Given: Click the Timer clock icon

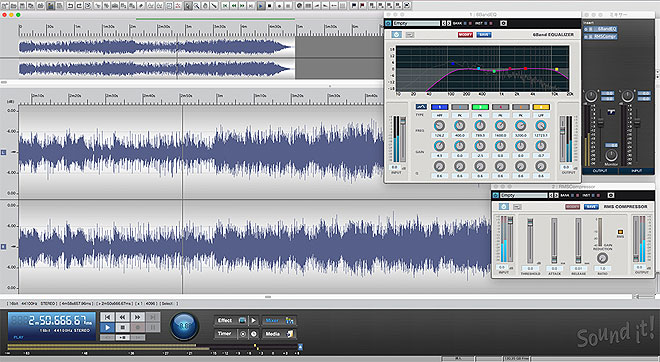Looking at the screenshot, I should coord(254,334).
